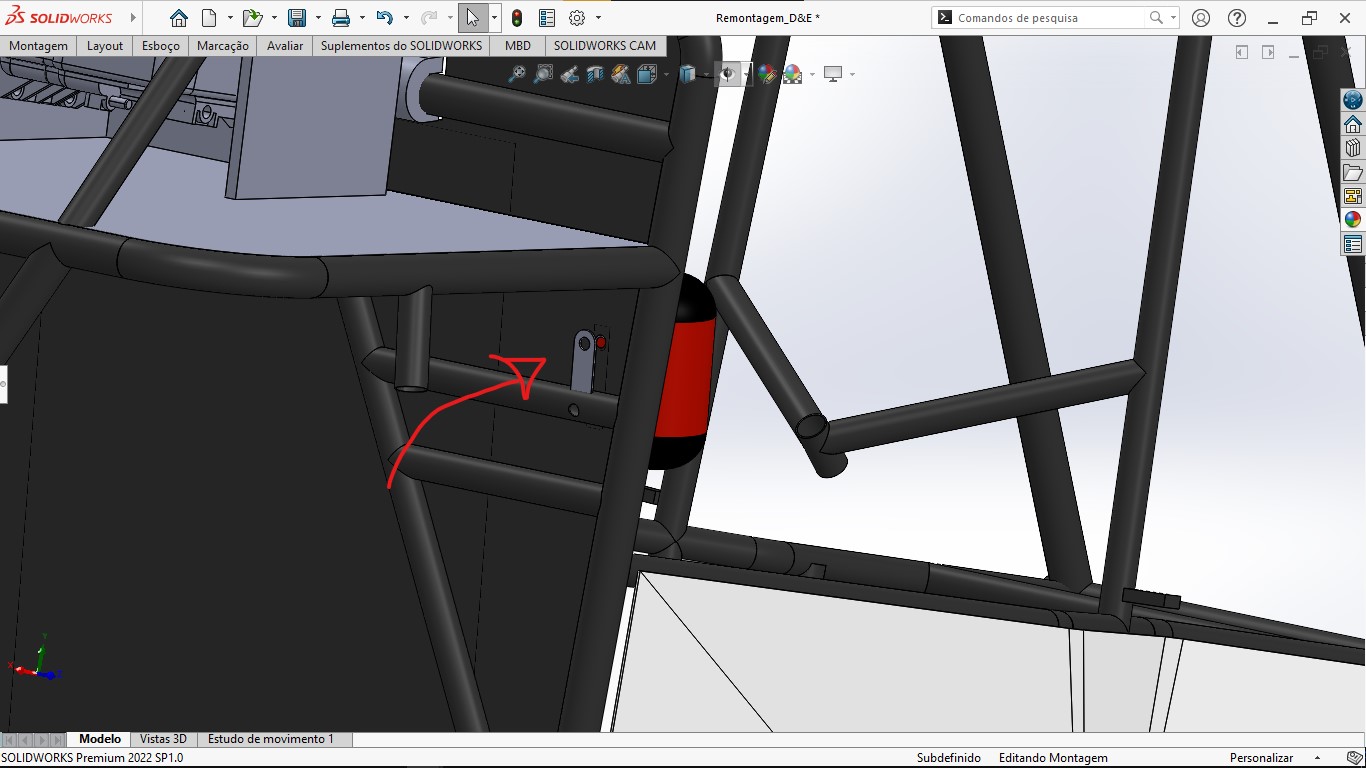Click the Edit Appearance colored sphere icon
Image resolution: width=1366 pixels, height=768 pixels.
767,74
